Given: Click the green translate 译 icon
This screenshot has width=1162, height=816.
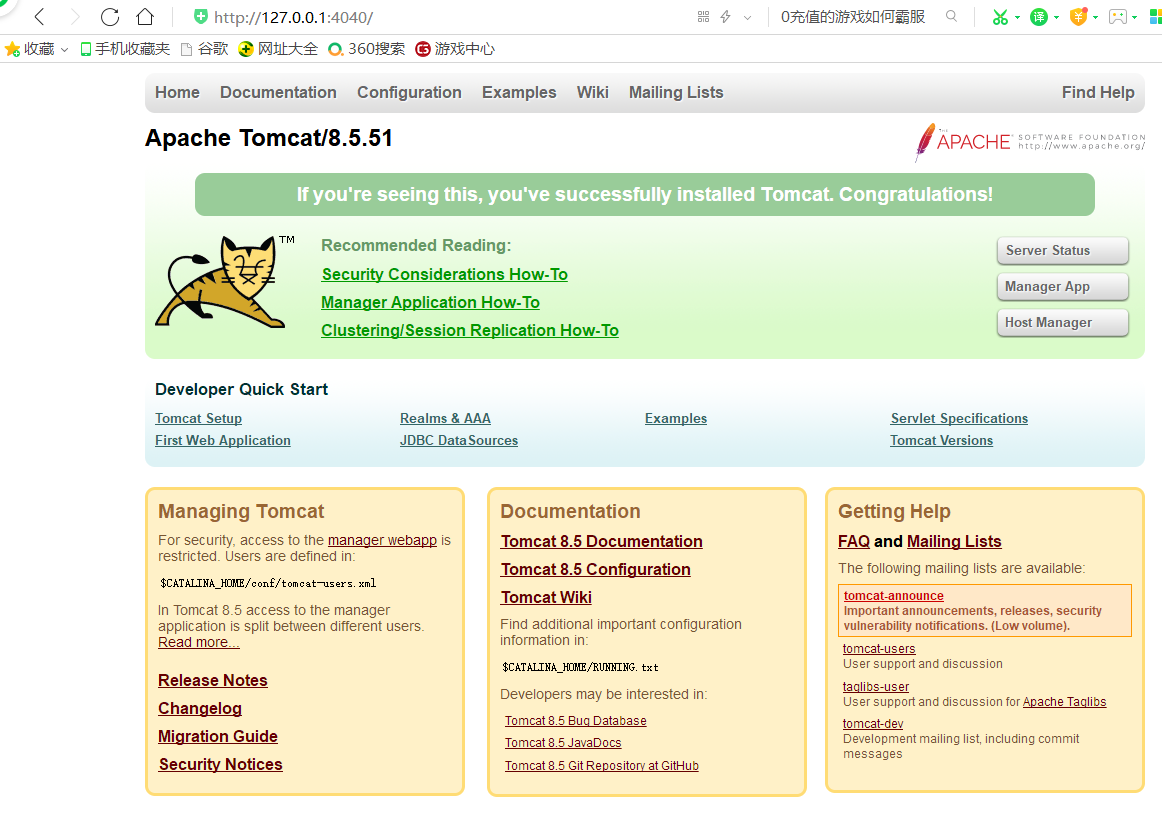Looking at the screenshot, I should pyautogui.click(x=1039, y=16).
